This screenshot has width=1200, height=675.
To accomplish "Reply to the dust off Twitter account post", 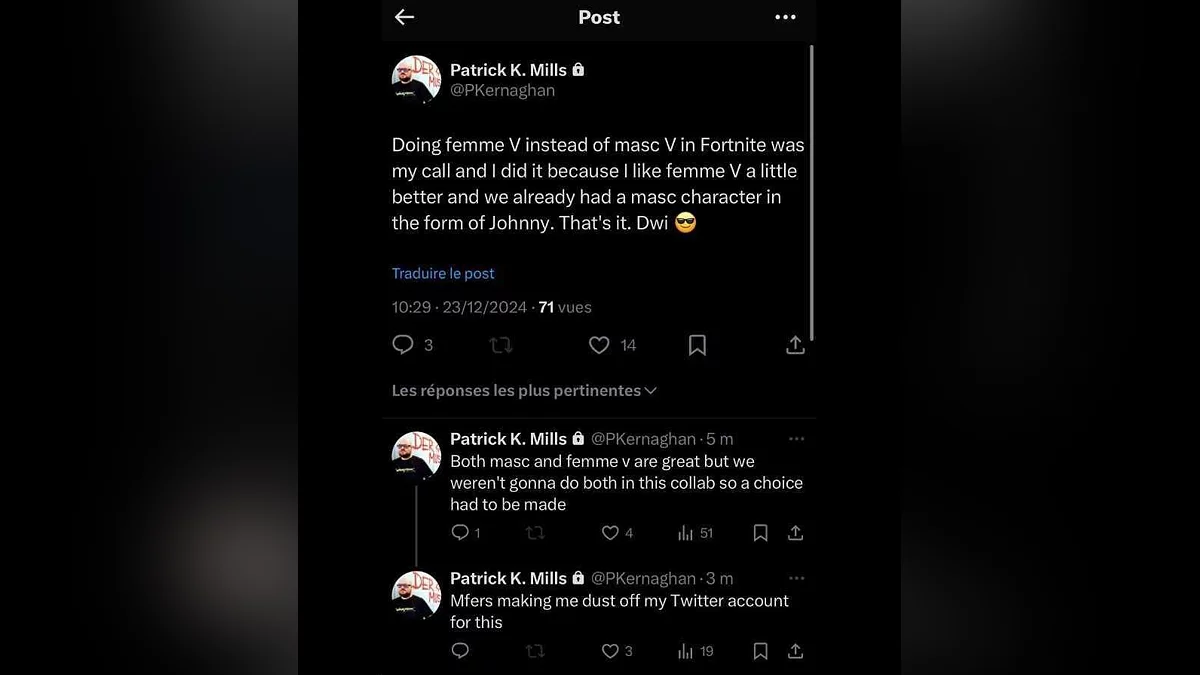I will [460, 651].
